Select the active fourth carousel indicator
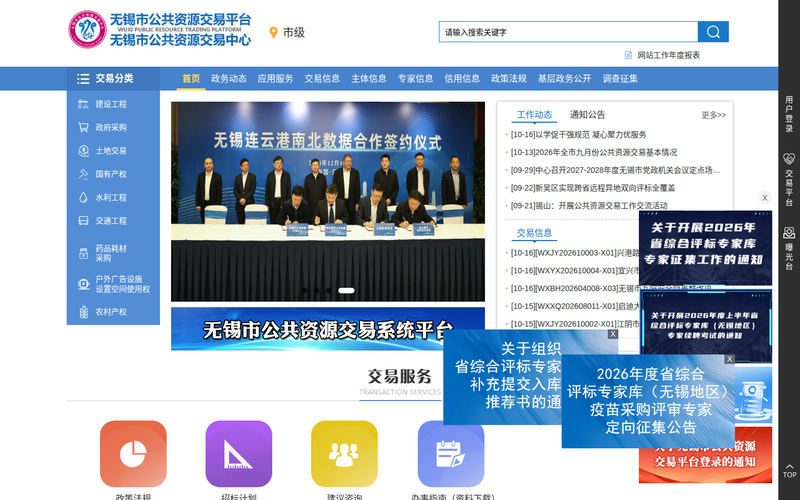800x500 pixels. click(346, 290)
